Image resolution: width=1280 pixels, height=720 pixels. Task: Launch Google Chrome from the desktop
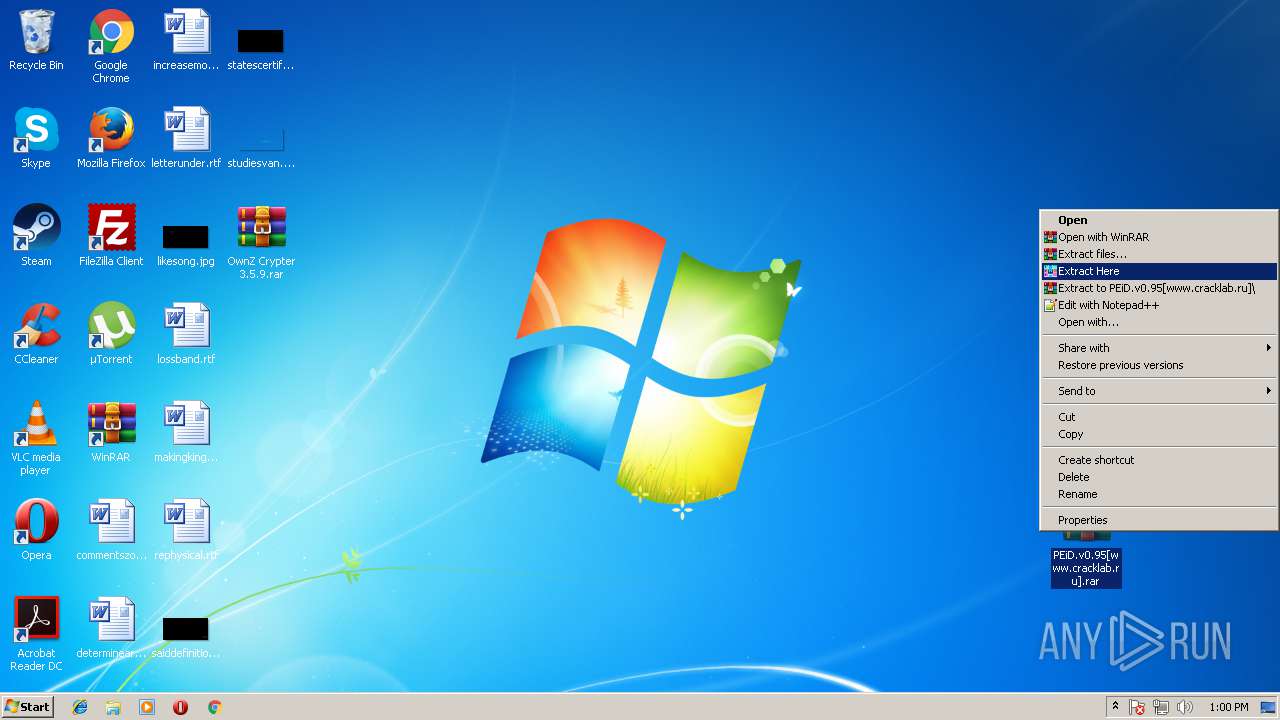pos(111,46)
